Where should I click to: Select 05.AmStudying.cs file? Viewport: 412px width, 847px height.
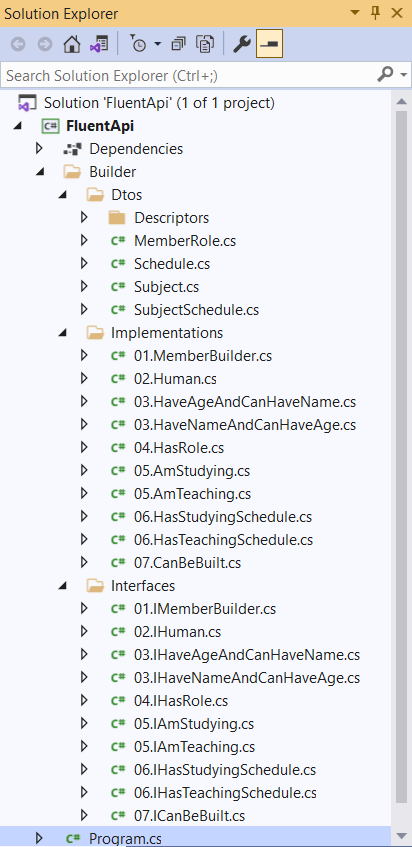pyautogui.click(x=192, y=470)
